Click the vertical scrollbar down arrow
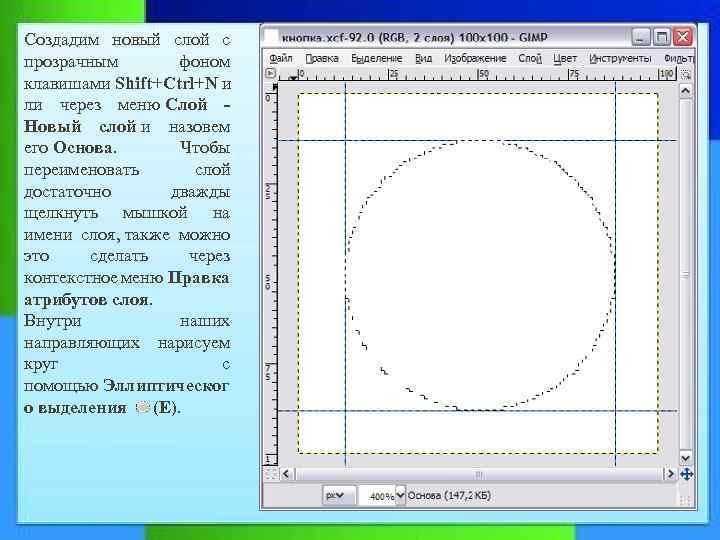The height and width of the screenshot is (540, 720). [686, 458]
